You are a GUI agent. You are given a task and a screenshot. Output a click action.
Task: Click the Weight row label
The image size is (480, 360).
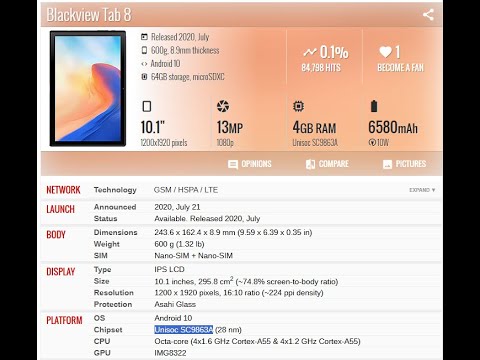[x=107, y=244]
